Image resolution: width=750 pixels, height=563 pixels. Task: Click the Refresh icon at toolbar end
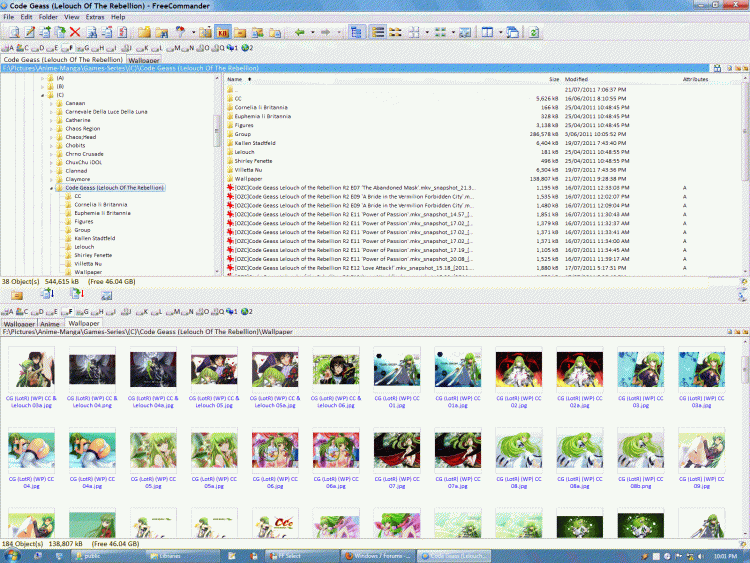[x=534, y=32]
